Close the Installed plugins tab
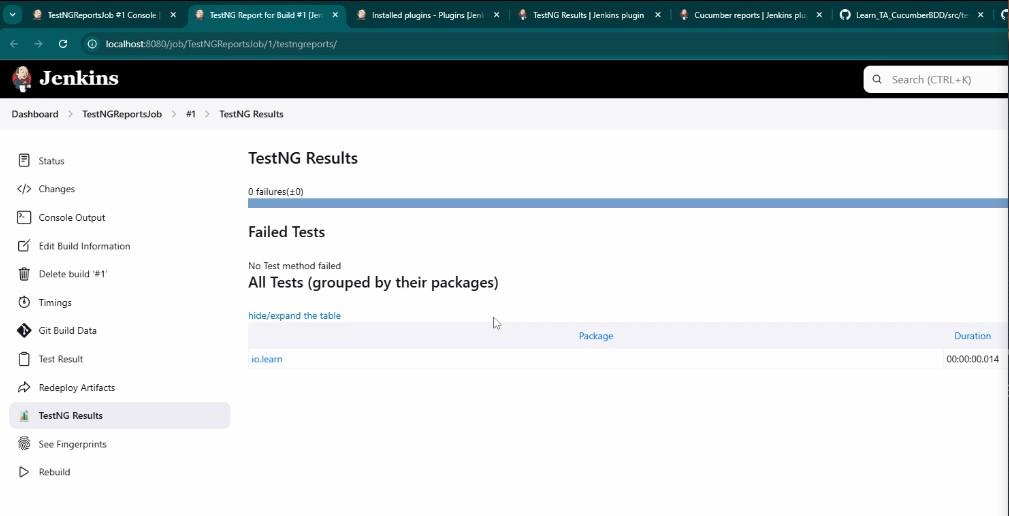The width and height of the screenshot is (1009, 516). (496, 15)
